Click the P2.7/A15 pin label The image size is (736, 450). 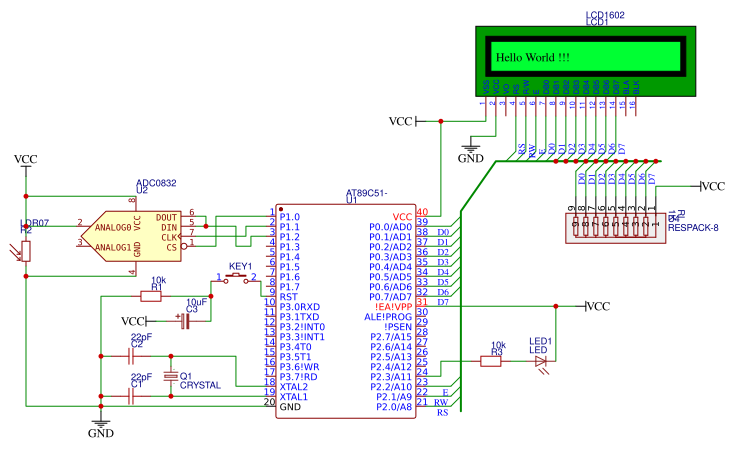tap(391, 337)
